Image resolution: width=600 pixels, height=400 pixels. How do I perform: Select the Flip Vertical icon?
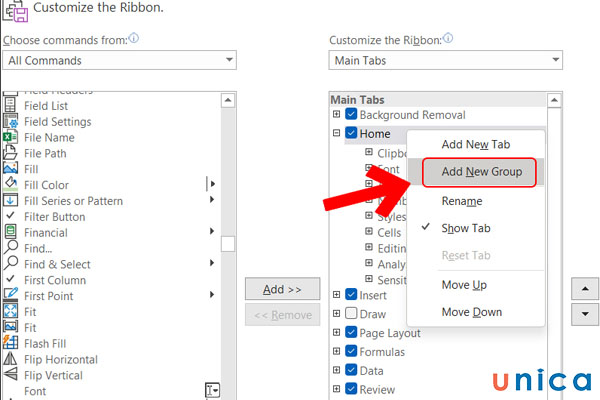[x=10, y=375]
